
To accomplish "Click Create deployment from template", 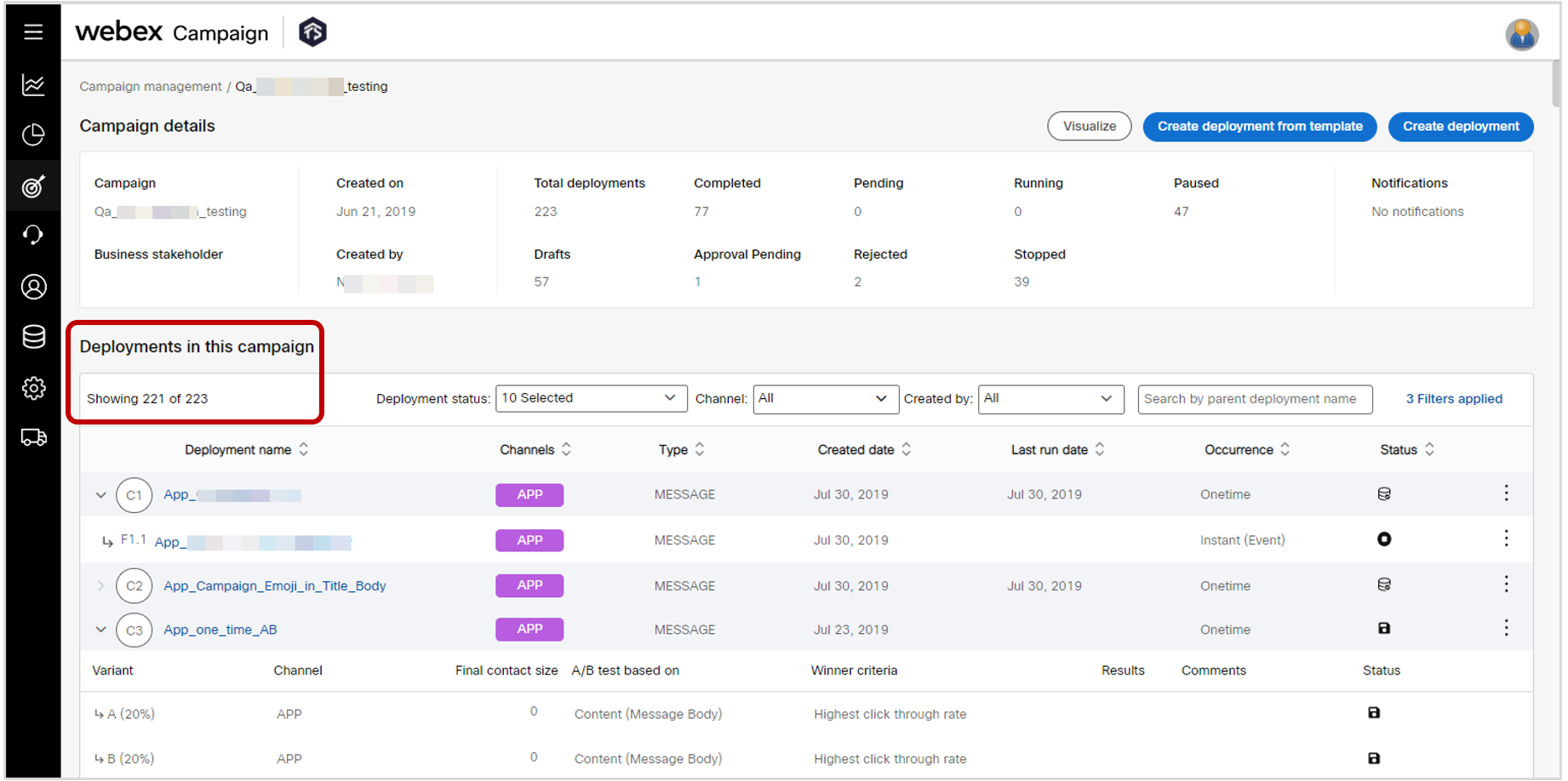I will click(1259, 126).
